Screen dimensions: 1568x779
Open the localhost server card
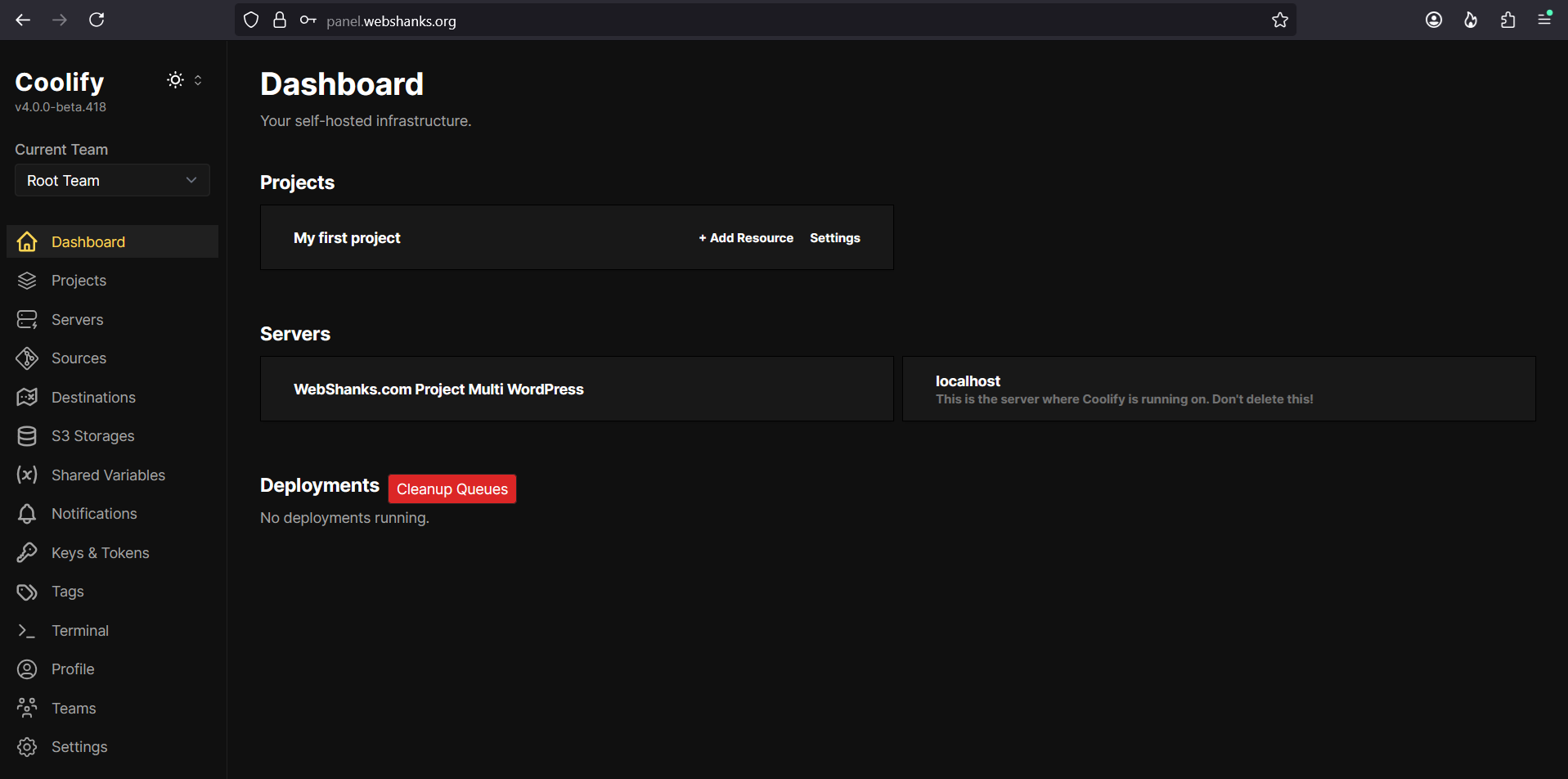(1219, 389)
